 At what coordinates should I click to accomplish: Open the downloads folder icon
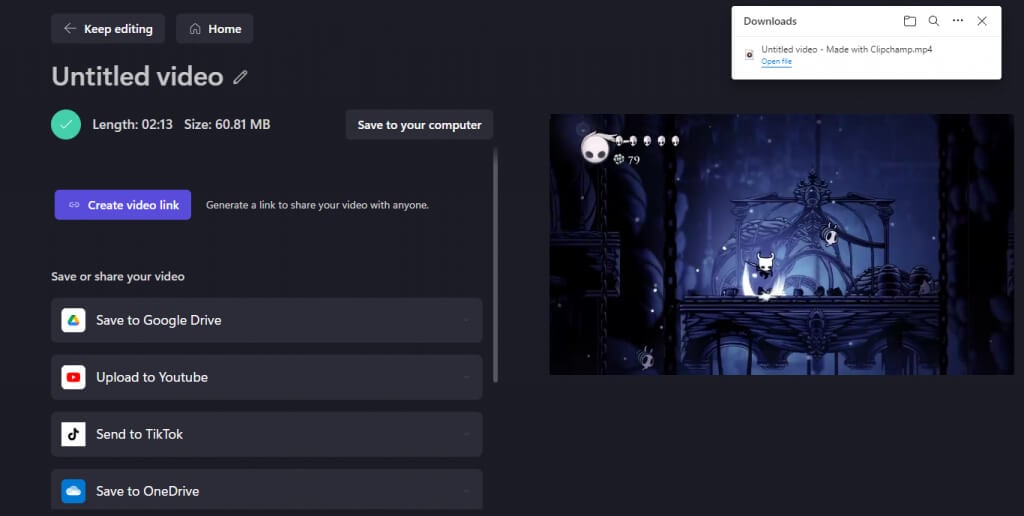click(909, 21)
